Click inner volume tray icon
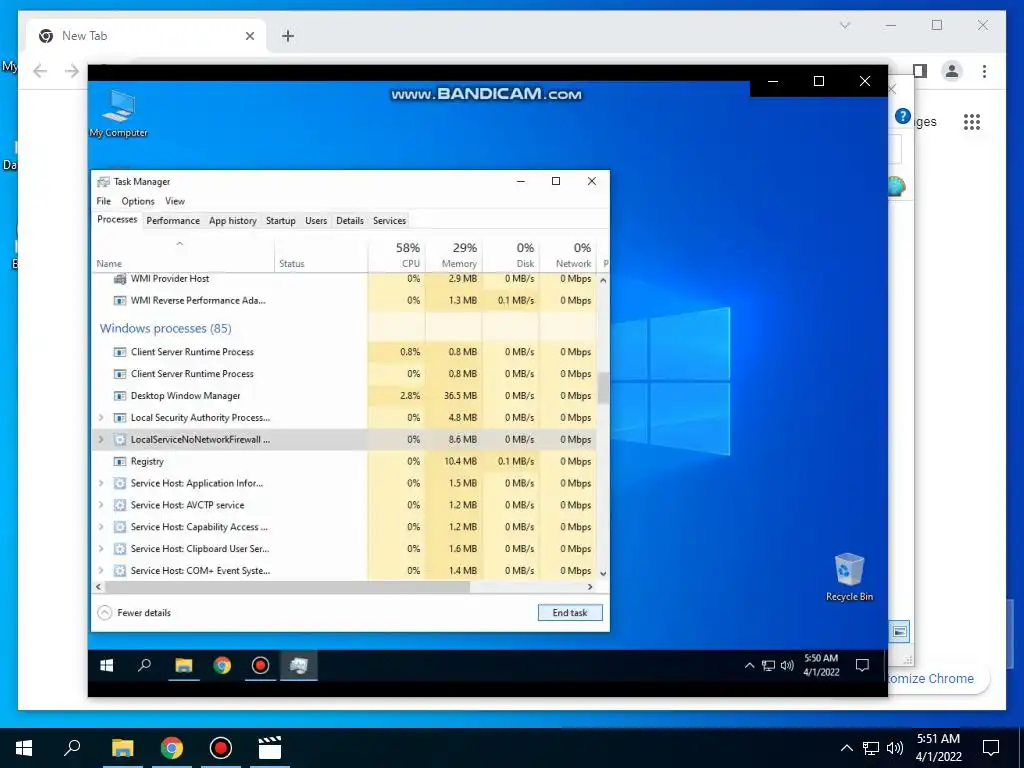1024x768 pixels. pyautogui.click(x=787, y=665)
